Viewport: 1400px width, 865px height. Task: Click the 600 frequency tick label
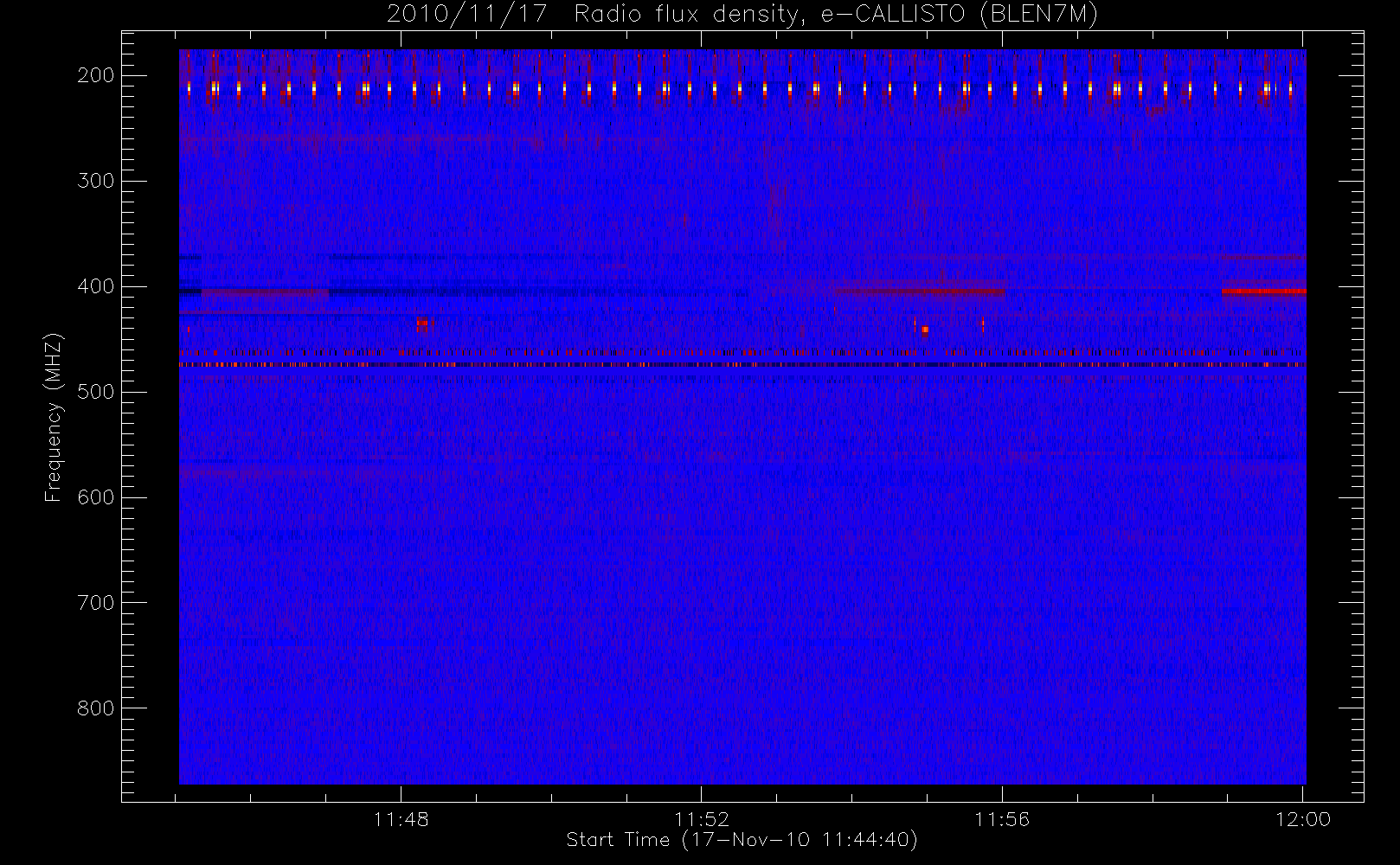pos(95,497)
